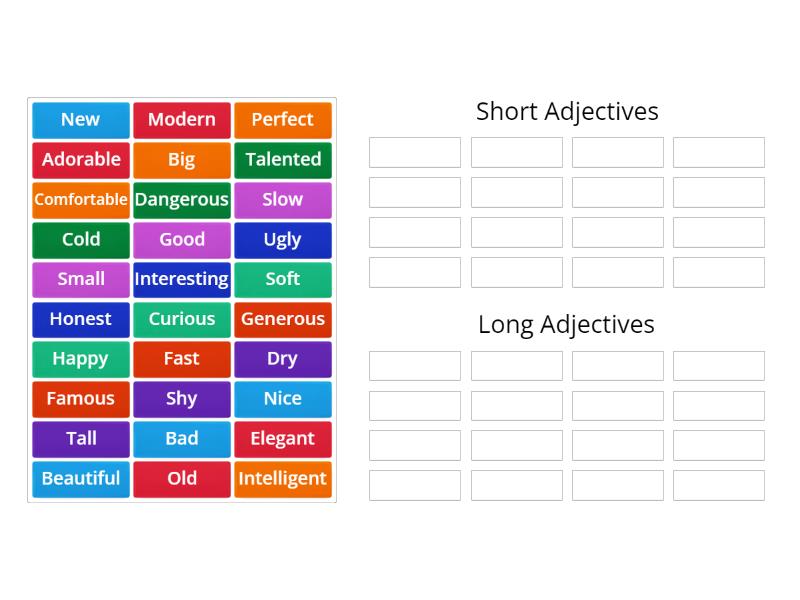Select the "Comfortable" adjective tile

[81, 200]
